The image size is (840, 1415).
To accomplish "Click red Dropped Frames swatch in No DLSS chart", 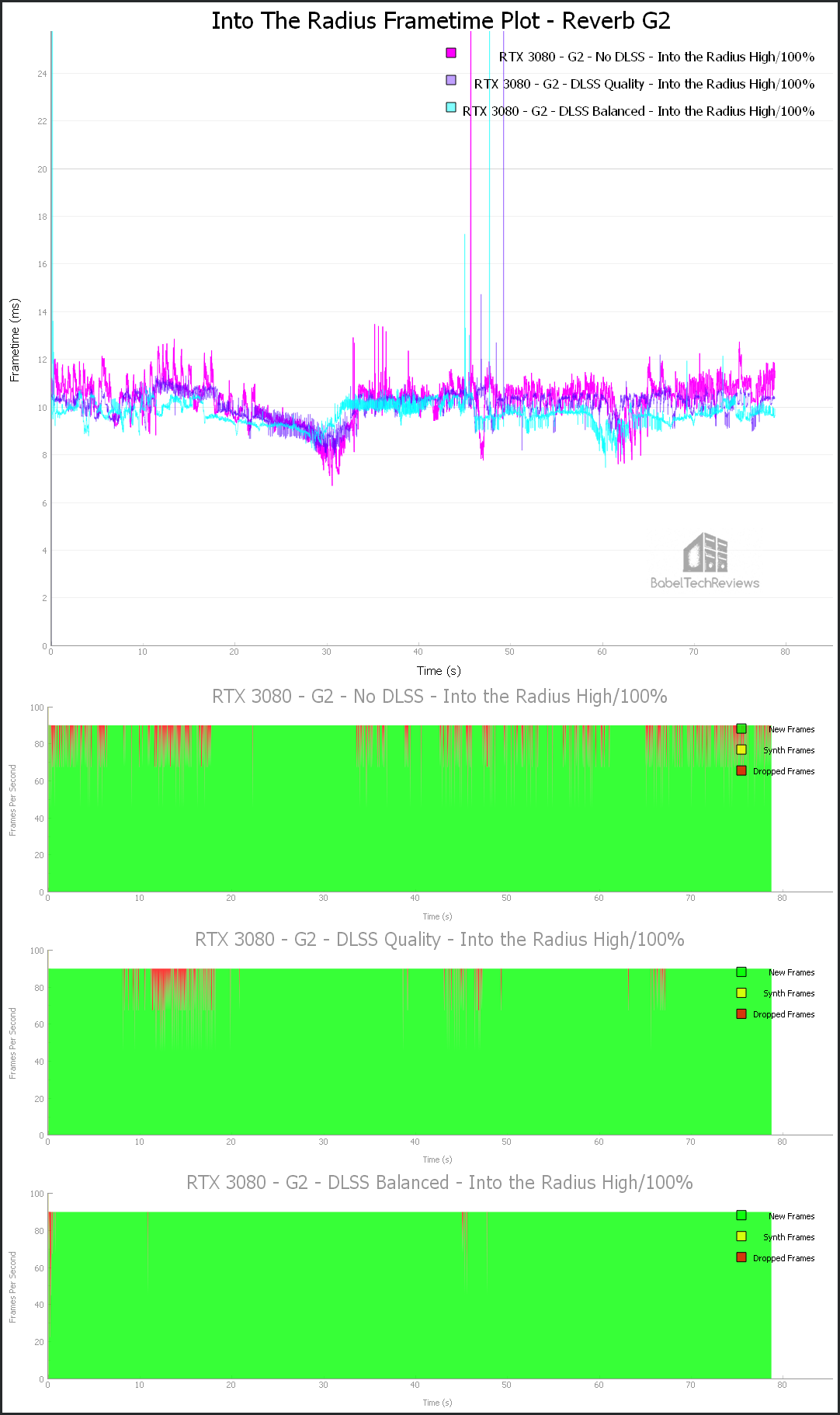I will pos(741,770).
